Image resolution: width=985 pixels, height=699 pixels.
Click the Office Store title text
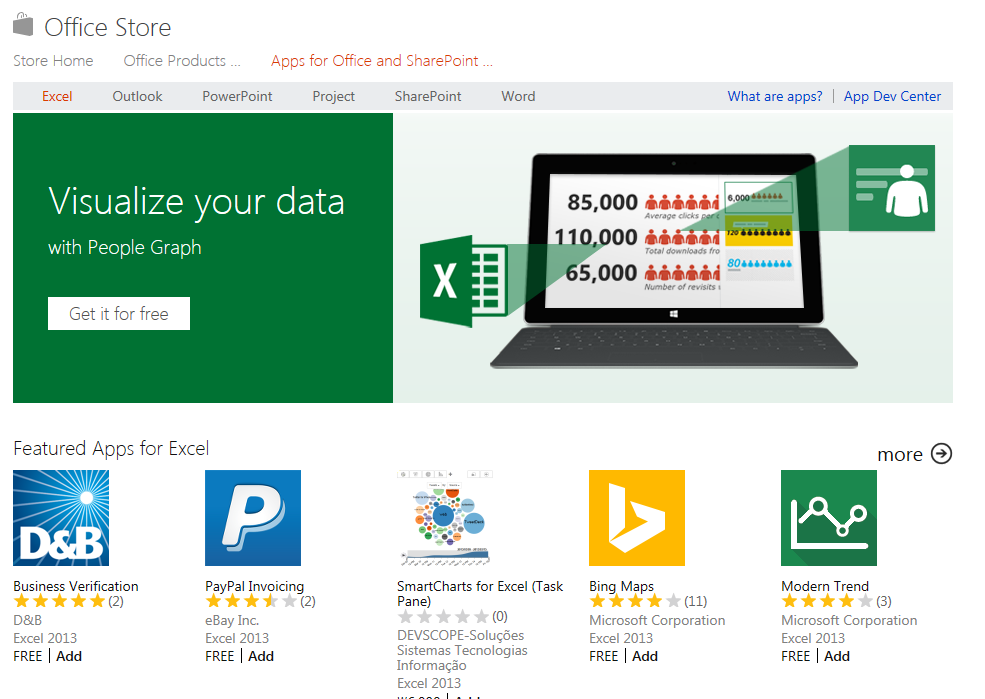point(107,27)
